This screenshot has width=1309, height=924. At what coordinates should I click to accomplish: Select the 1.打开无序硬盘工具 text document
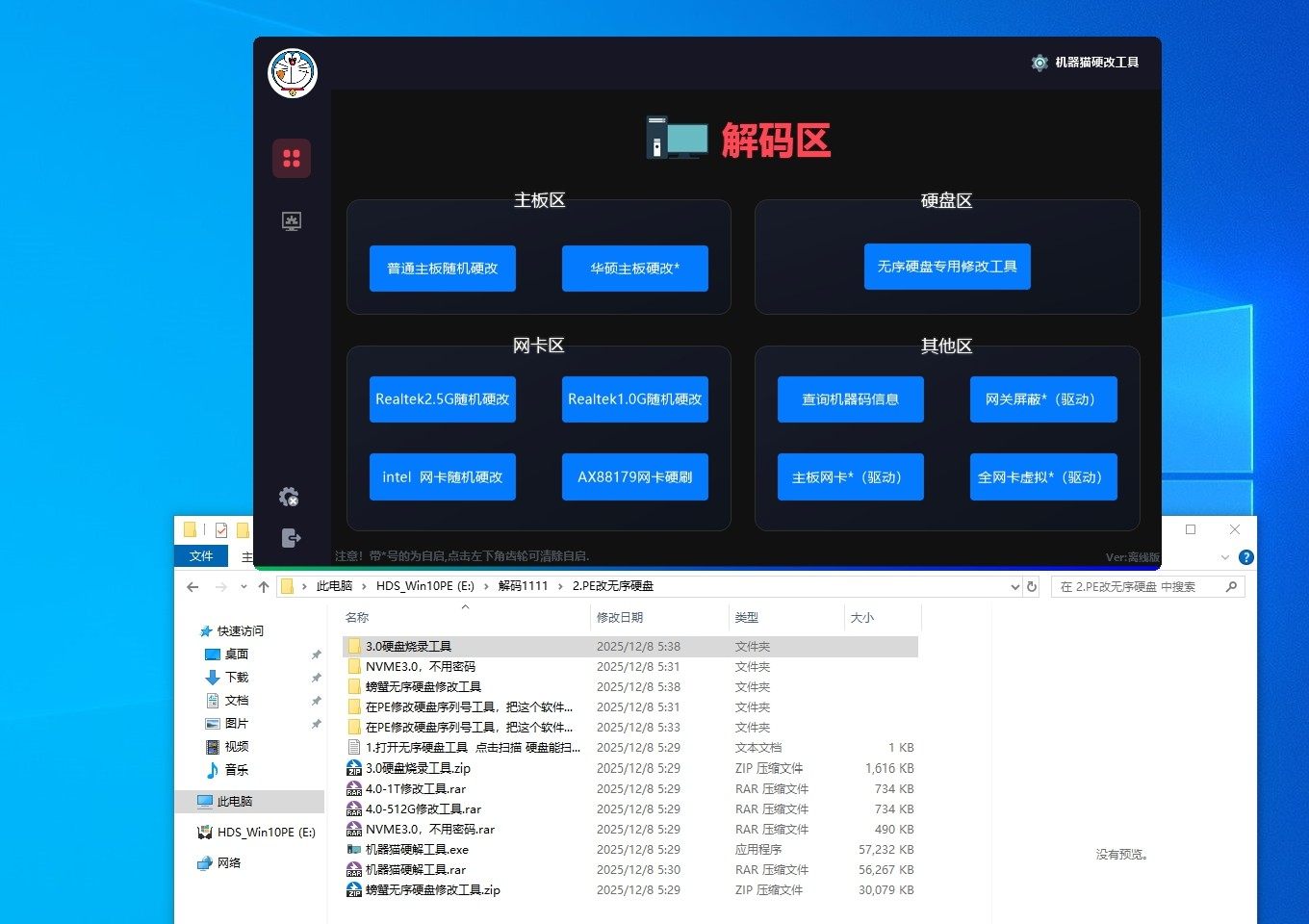[630, 748]
